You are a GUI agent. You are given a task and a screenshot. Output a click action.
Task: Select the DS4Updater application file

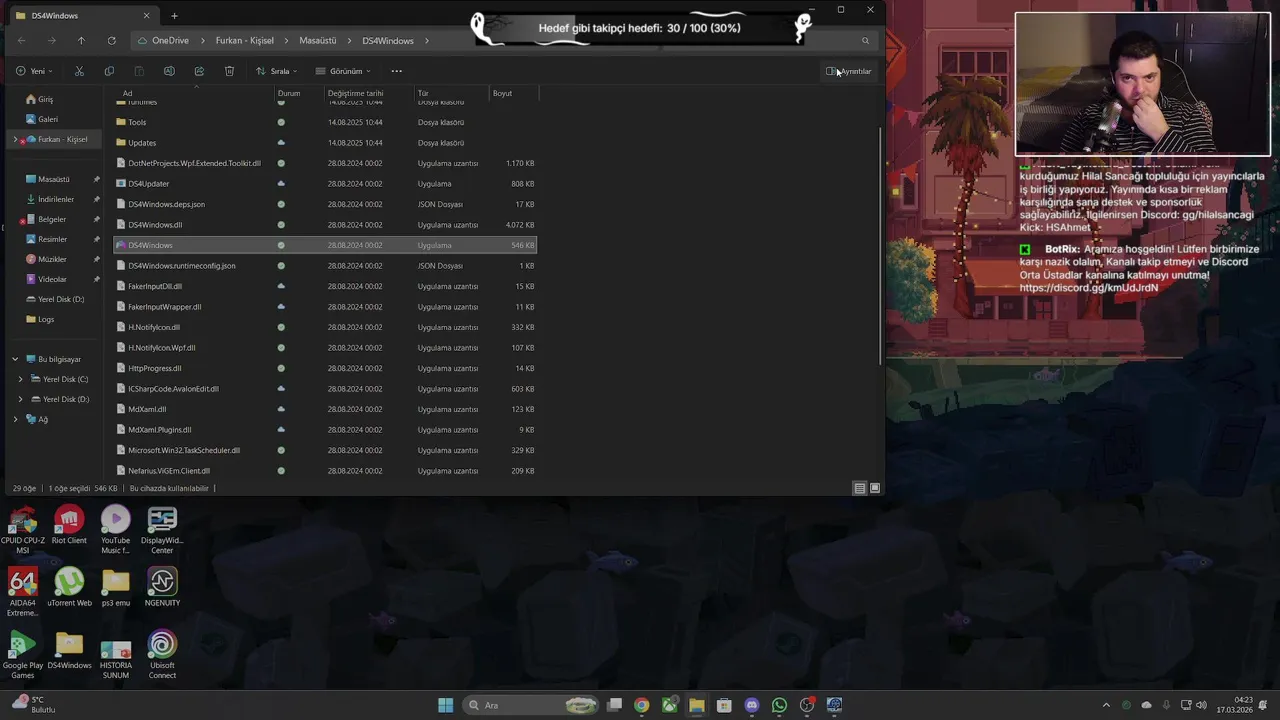point(325,184)
